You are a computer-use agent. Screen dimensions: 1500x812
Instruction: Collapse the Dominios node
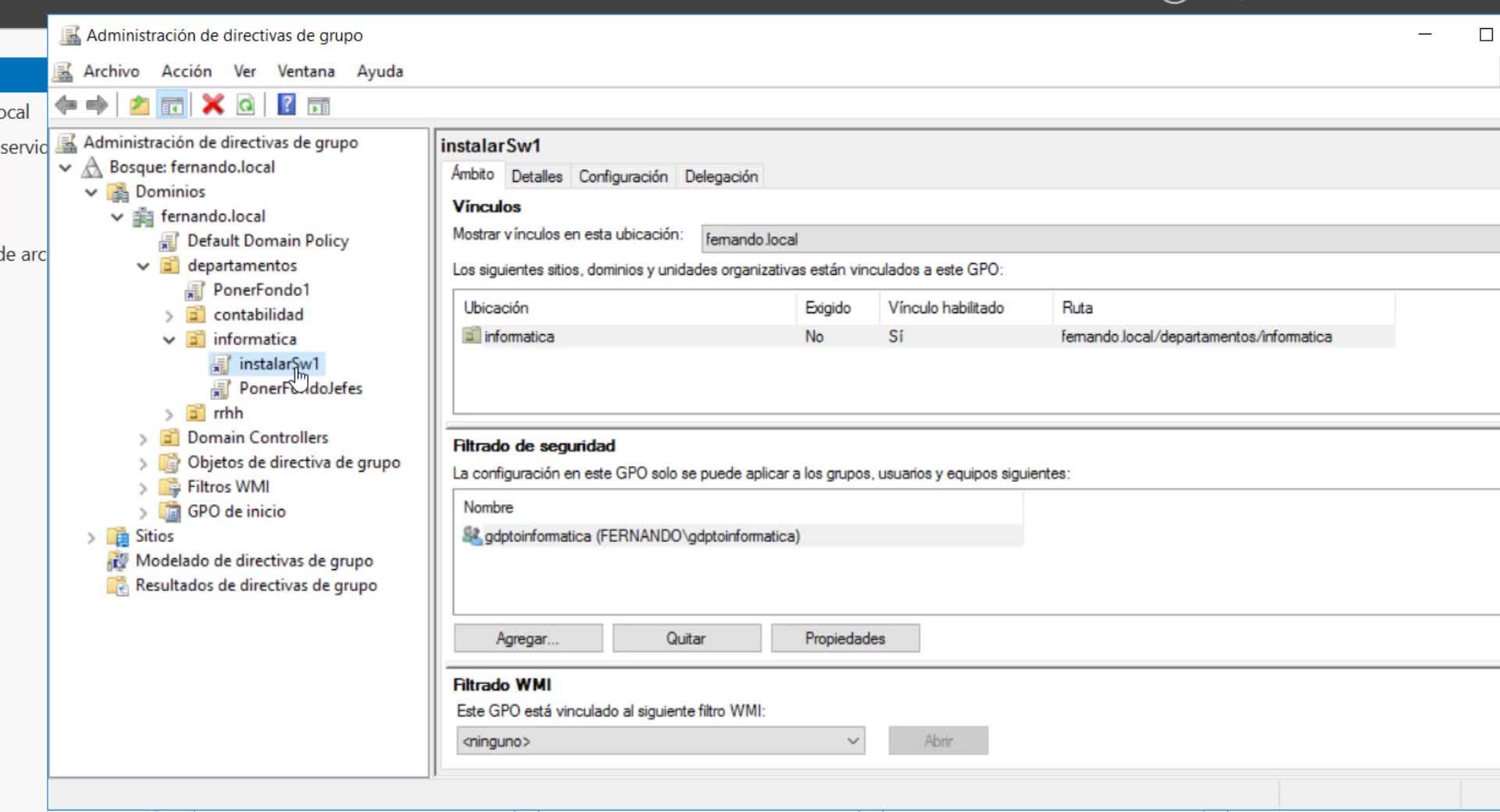[x=91, y=192]
